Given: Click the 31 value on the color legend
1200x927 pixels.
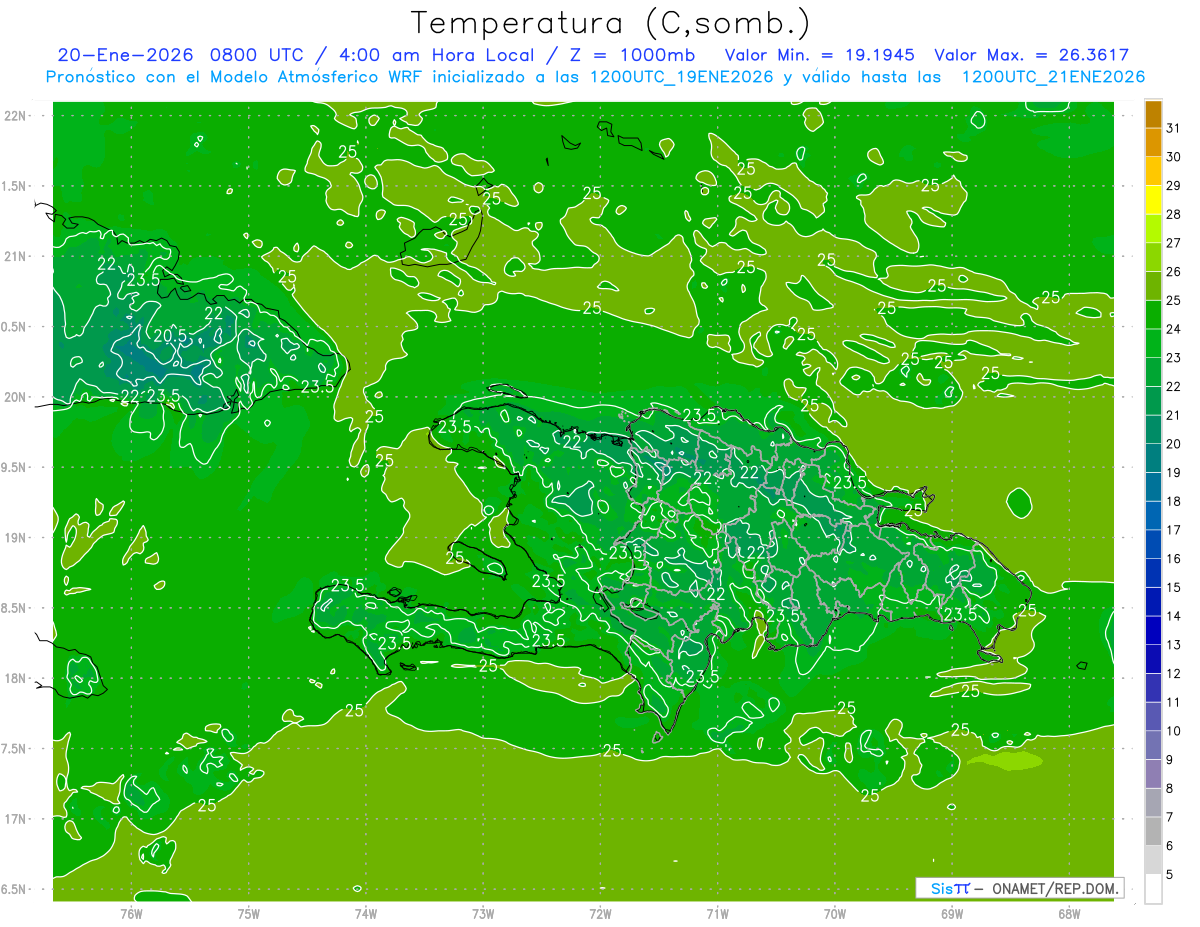Looking at the screenshot, I should tap(1174, 128).
